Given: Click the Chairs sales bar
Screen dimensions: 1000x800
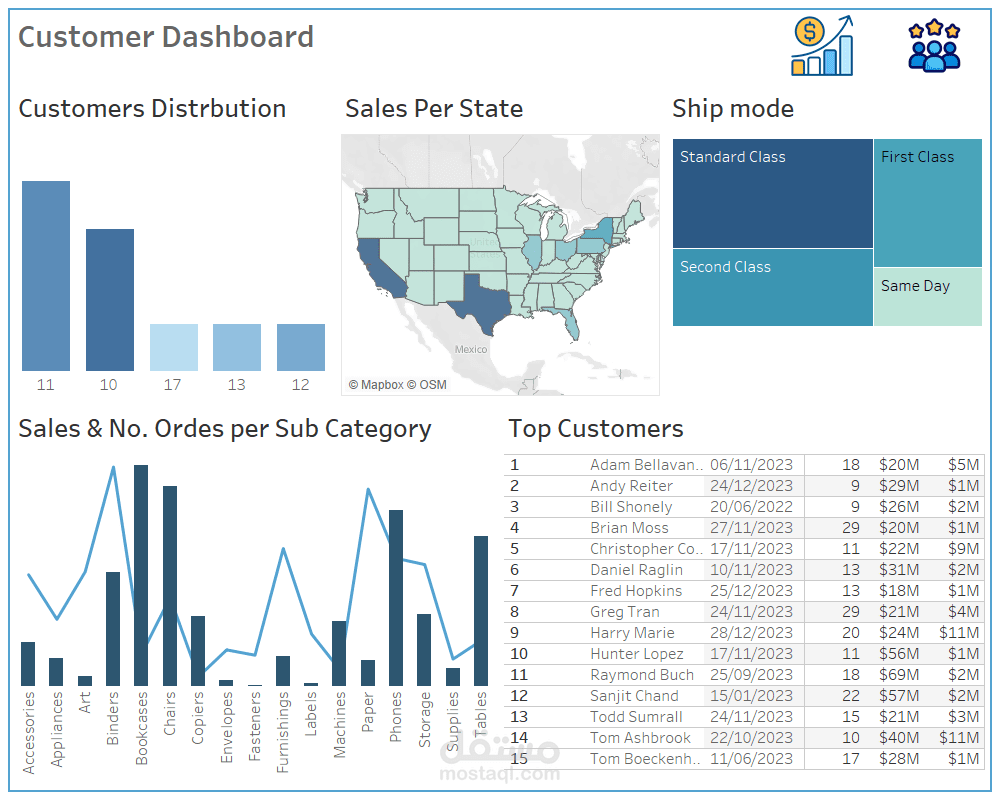Looking at the screenshot, I should tap(170, 586).
